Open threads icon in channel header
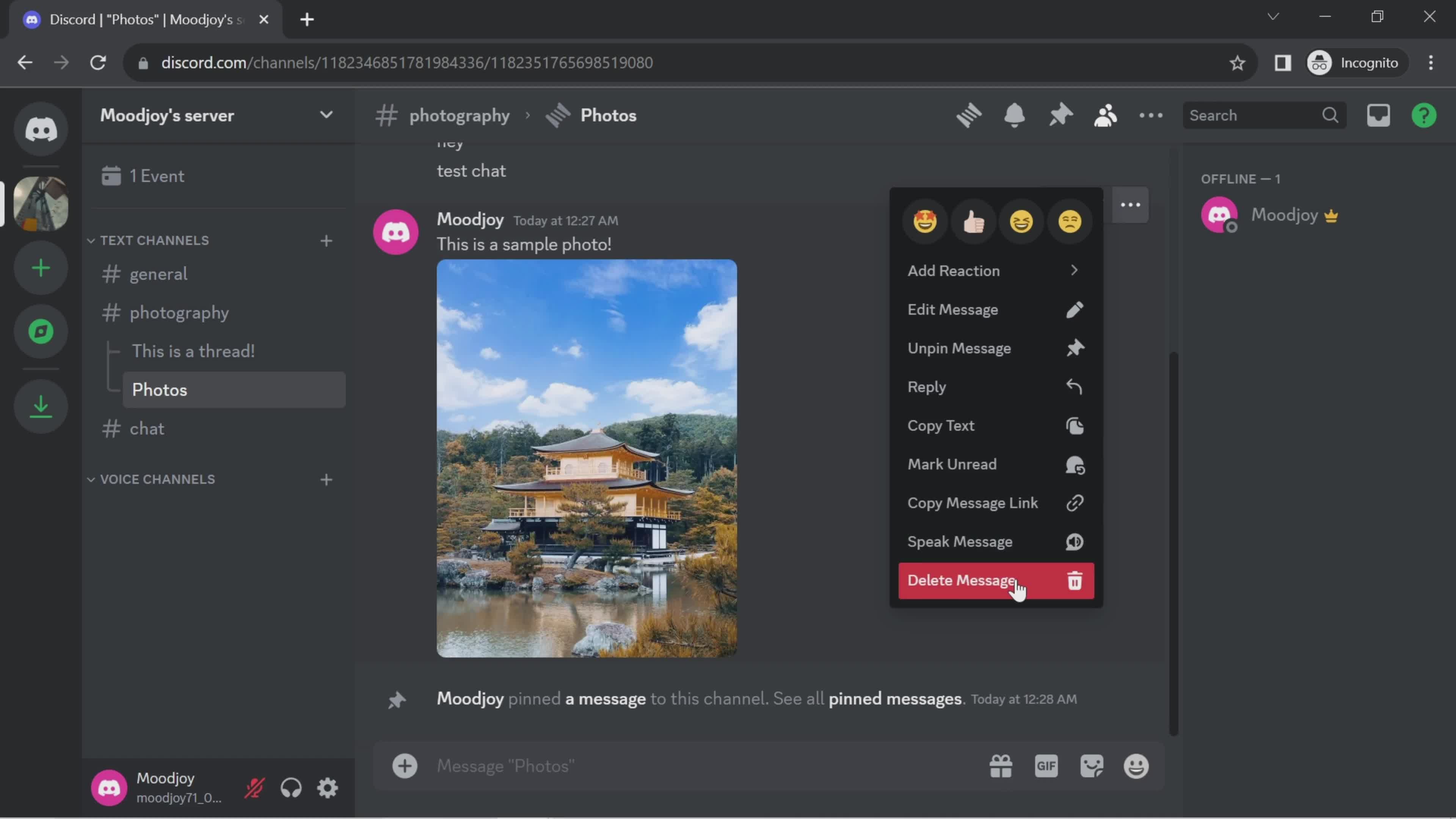The width and height of the screenshot is (1456, 819). point(969,115)
